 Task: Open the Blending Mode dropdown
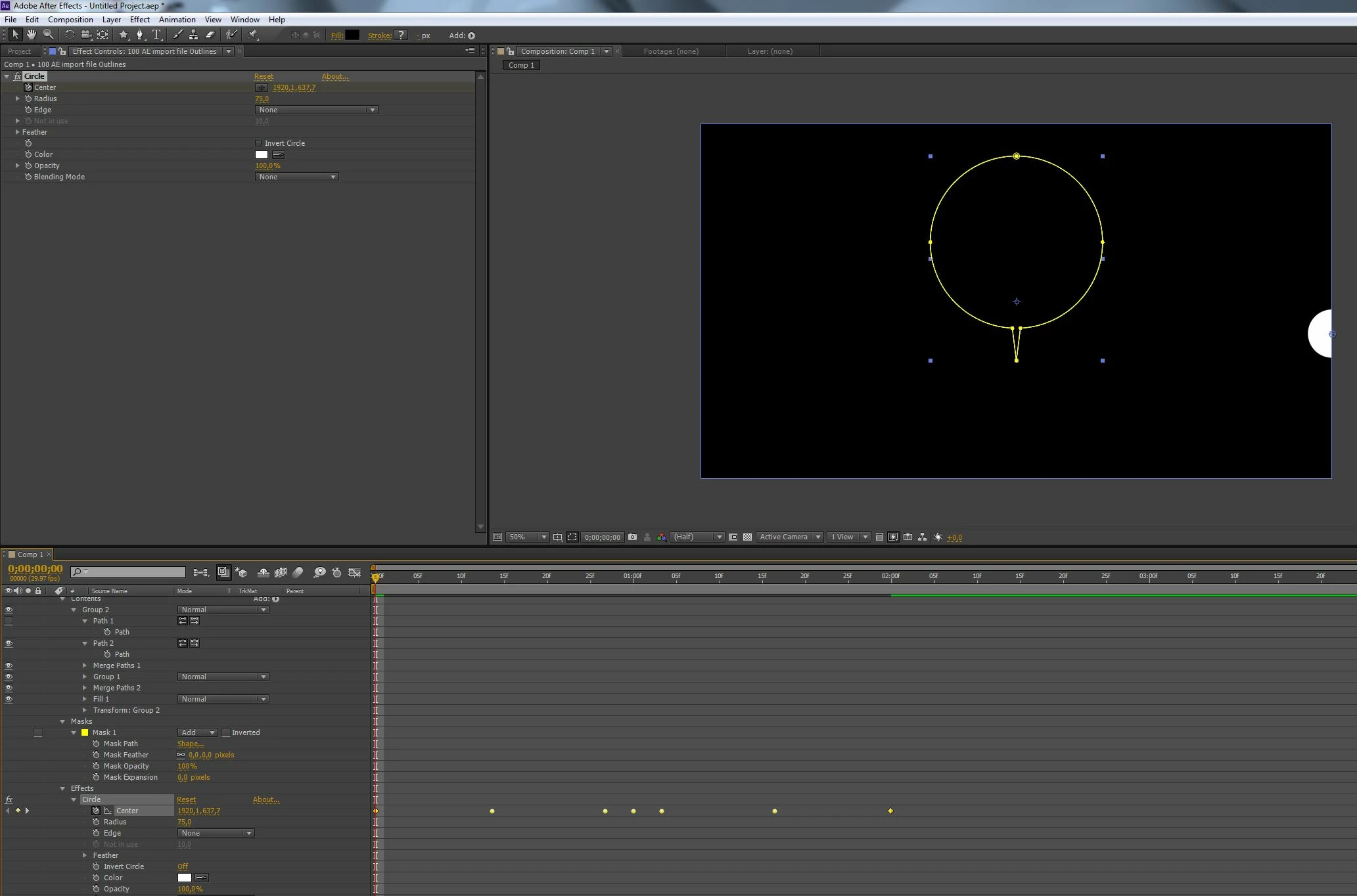click(296, 177)
